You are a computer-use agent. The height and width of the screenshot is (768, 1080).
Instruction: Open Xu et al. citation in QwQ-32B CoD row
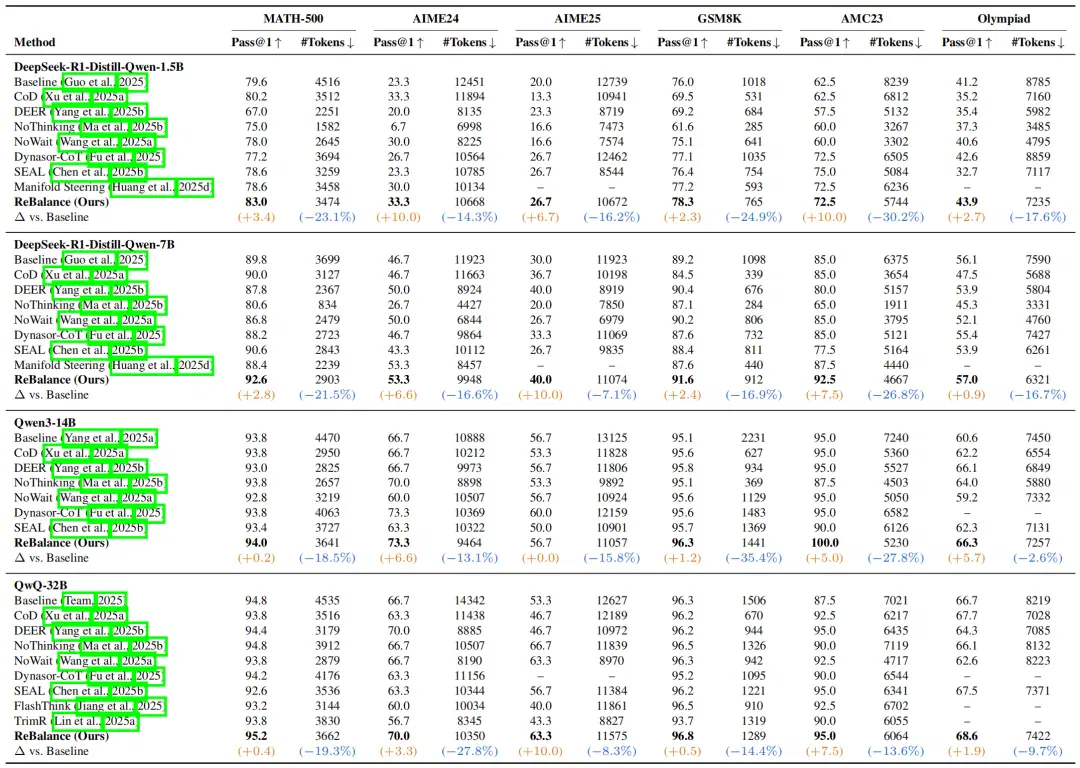tap(66, 616)
